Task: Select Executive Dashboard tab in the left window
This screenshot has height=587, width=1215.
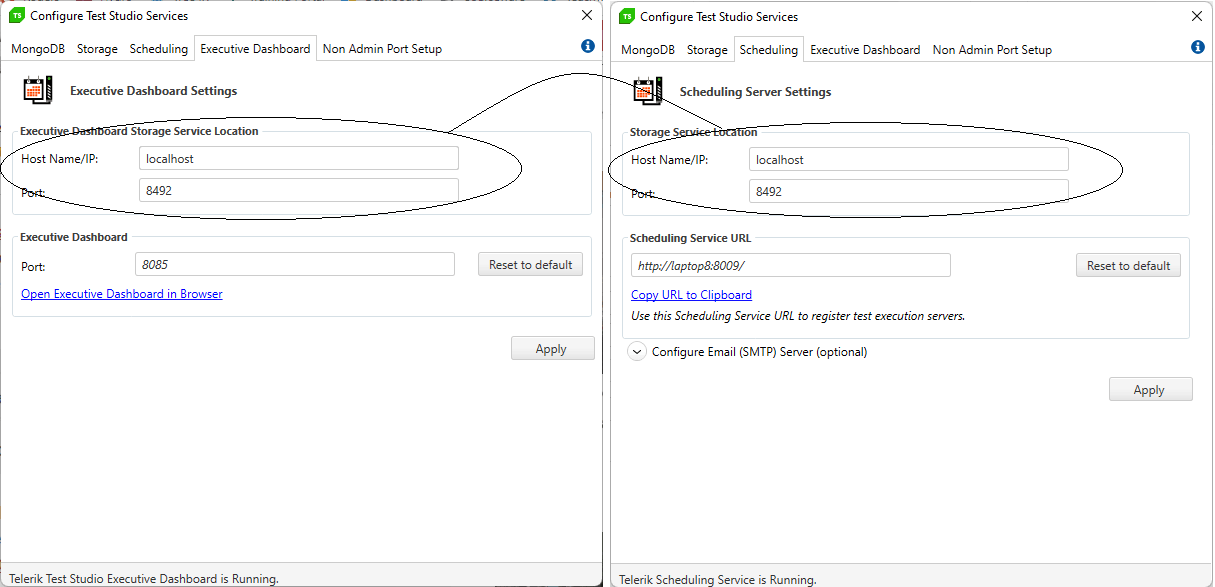Action: click(x=255, y=49)
